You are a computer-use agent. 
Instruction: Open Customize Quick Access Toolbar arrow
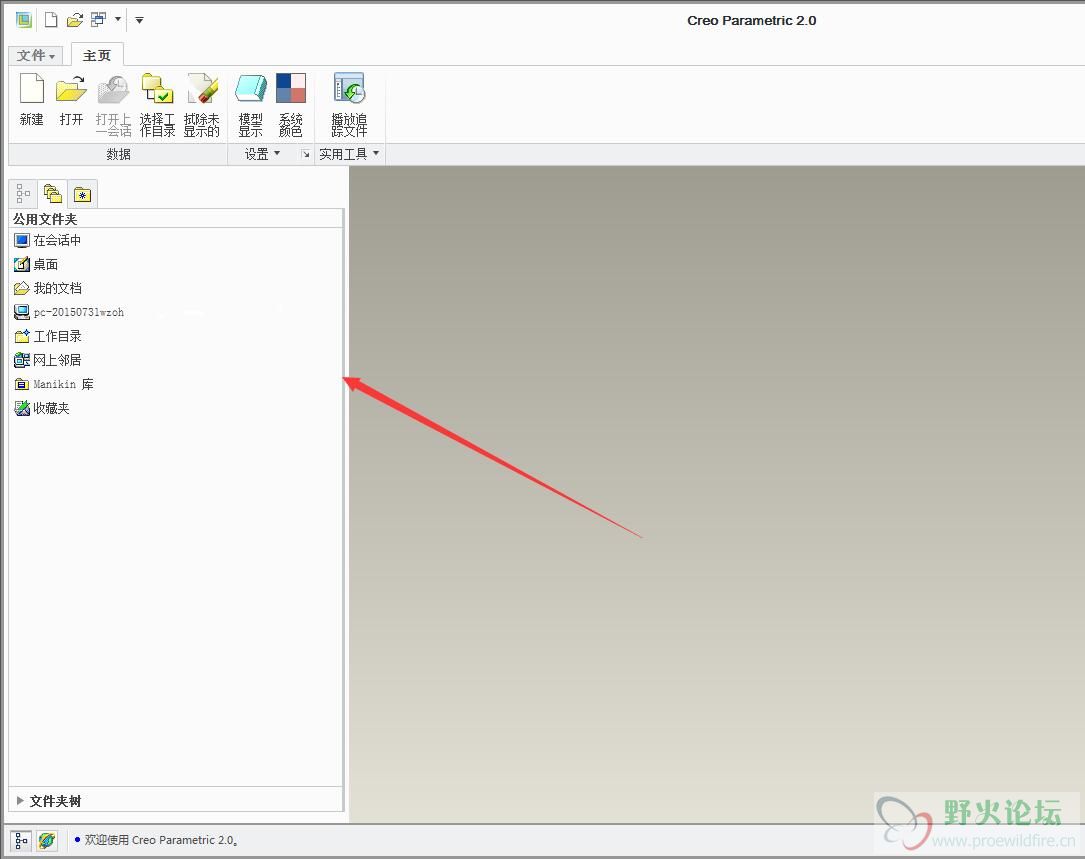(x=139, y=20)
